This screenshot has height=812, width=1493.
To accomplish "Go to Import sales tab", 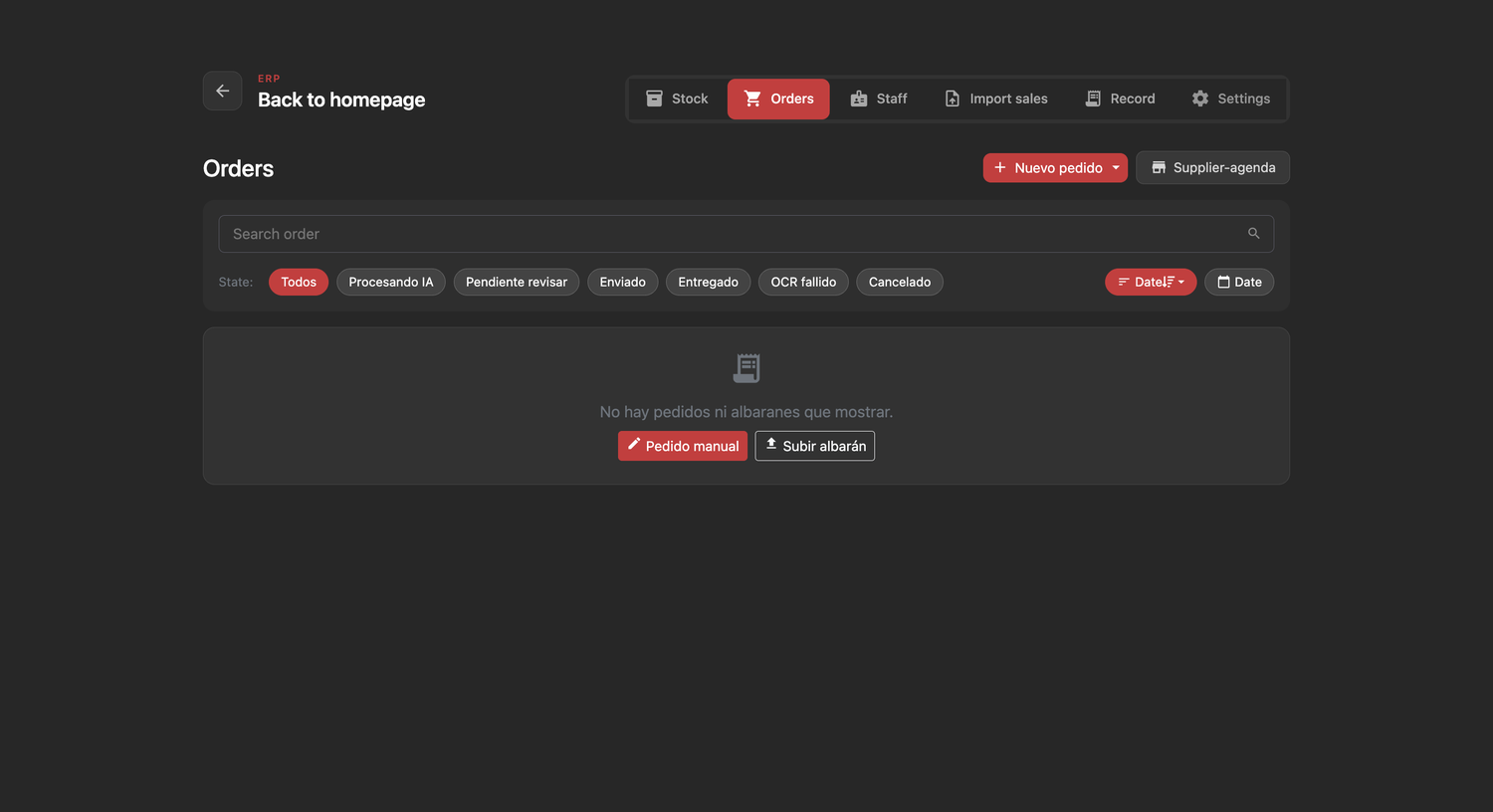I will click(996, 99).
